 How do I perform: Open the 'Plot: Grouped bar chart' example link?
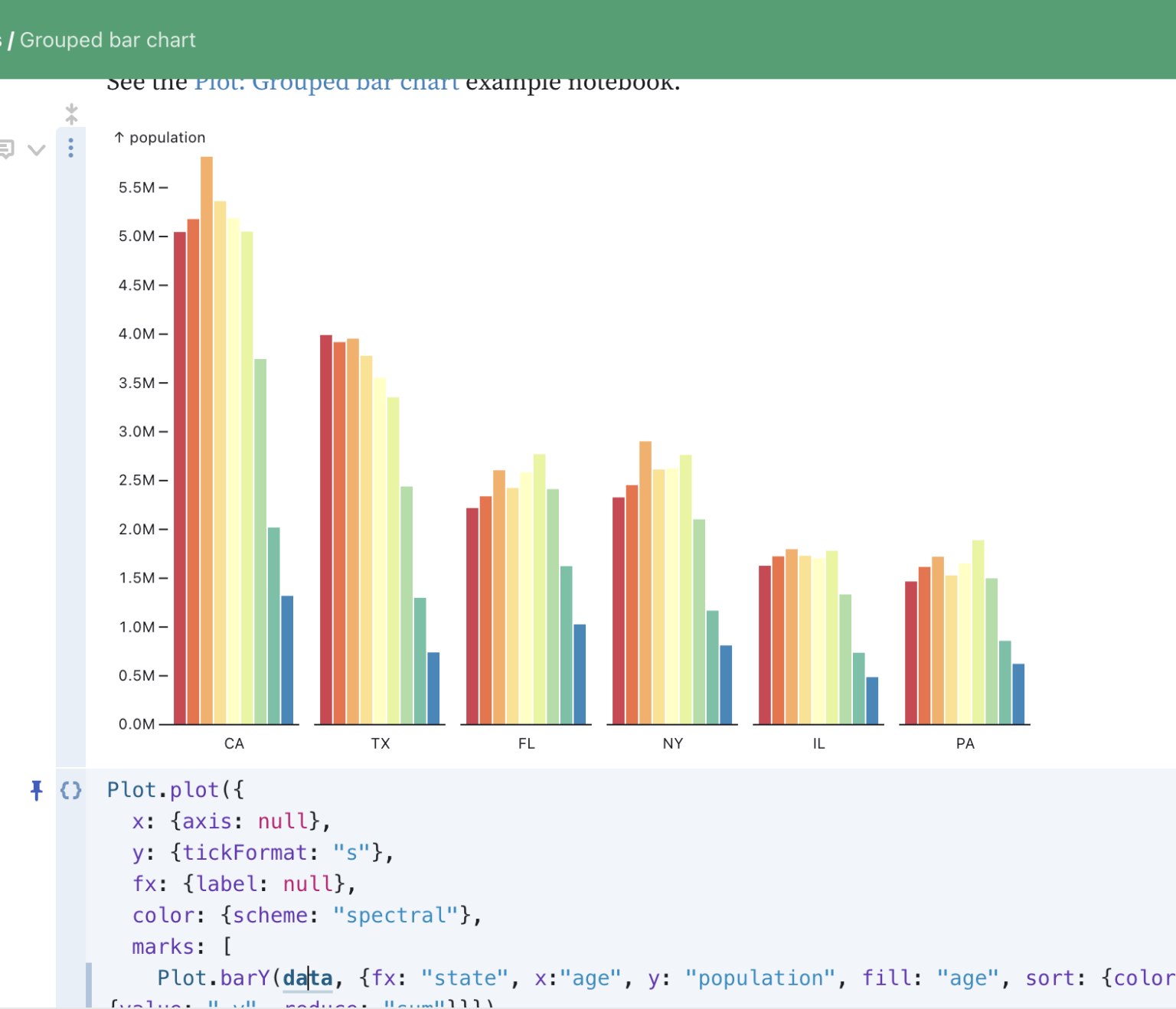(x=328, y=82)
